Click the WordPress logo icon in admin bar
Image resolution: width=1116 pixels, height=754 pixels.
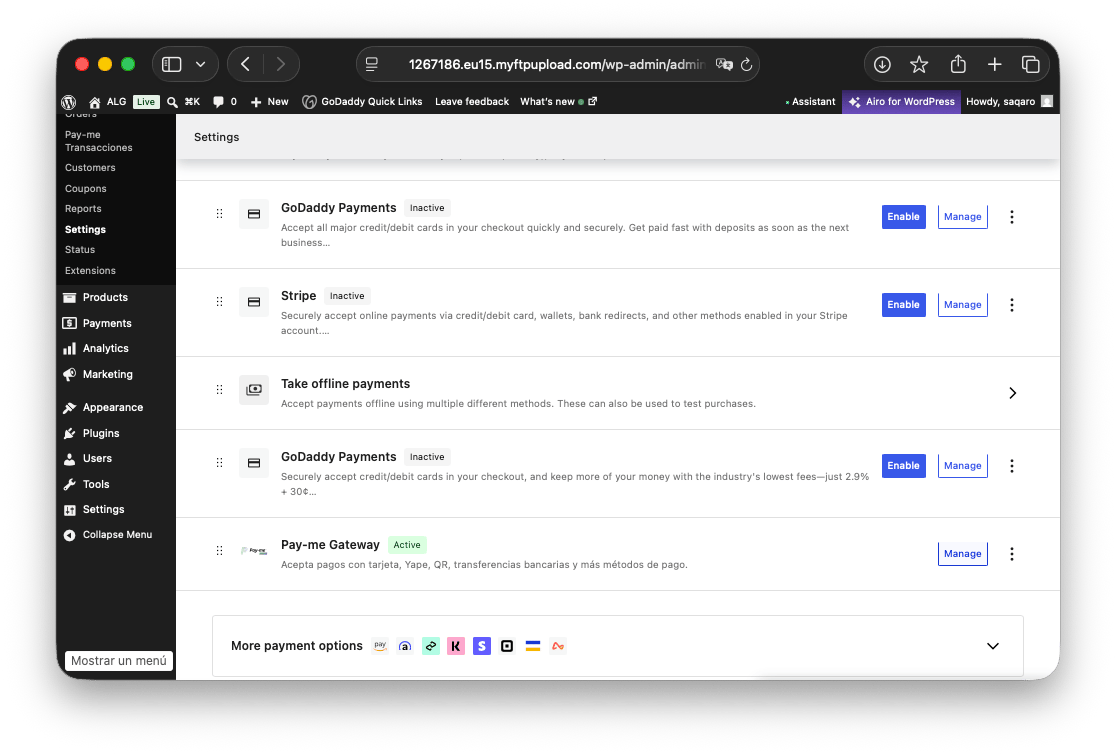69,102
